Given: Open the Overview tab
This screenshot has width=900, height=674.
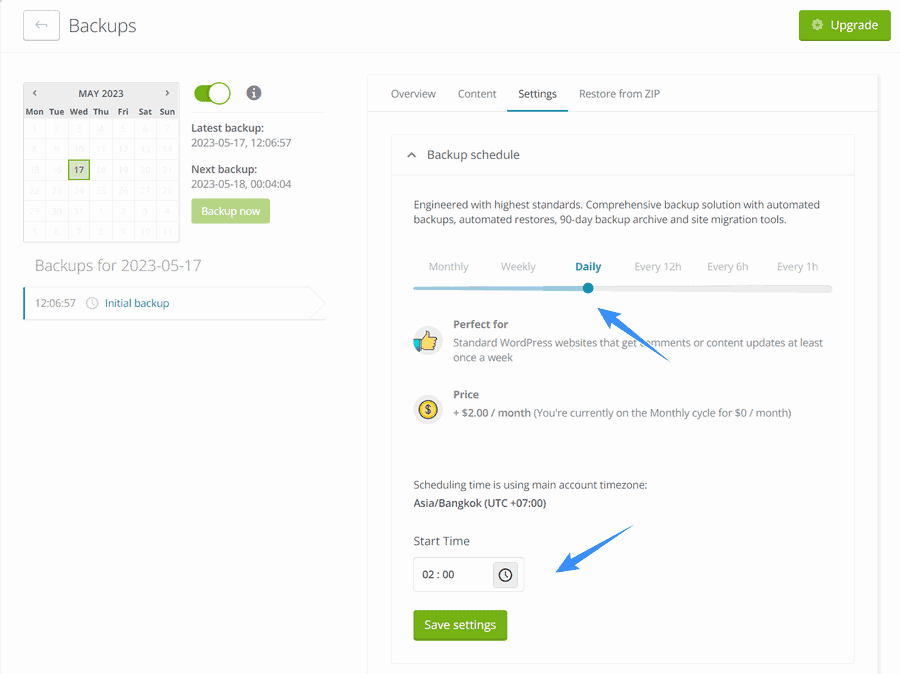Looking at the screenshot, I should tap(413, 94).
